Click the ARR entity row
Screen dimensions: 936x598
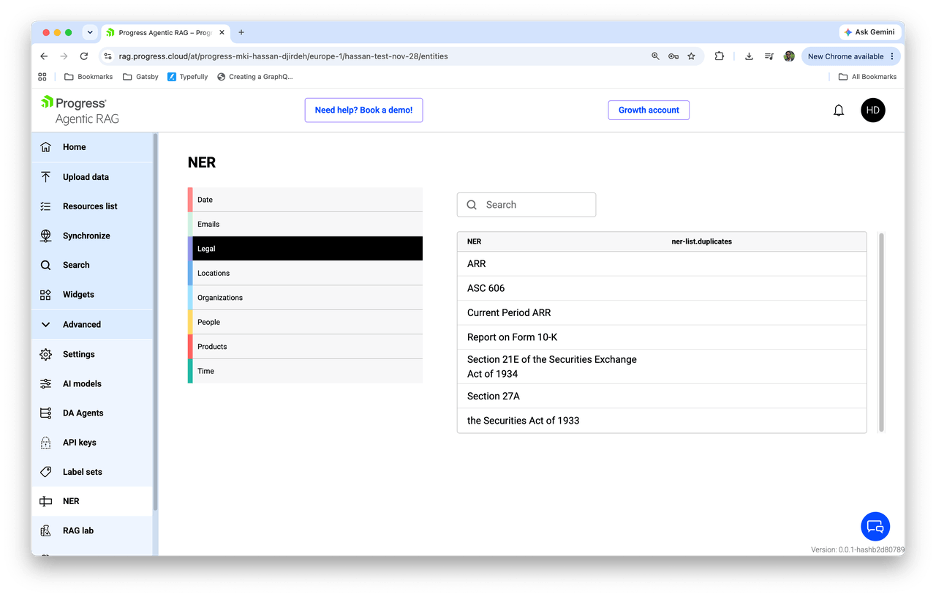(661, 264)
